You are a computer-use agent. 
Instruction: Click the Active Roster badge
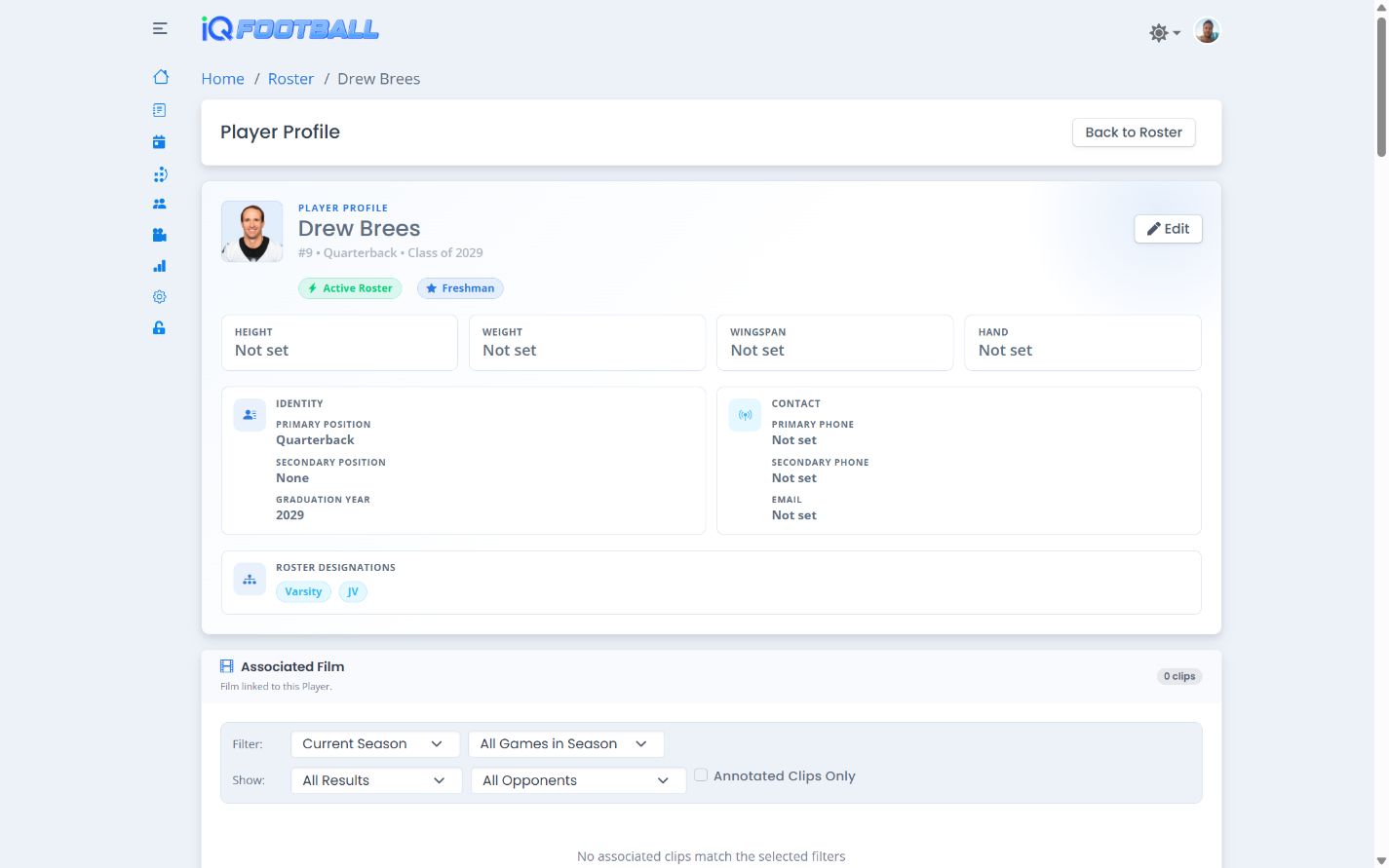point(350,288)
